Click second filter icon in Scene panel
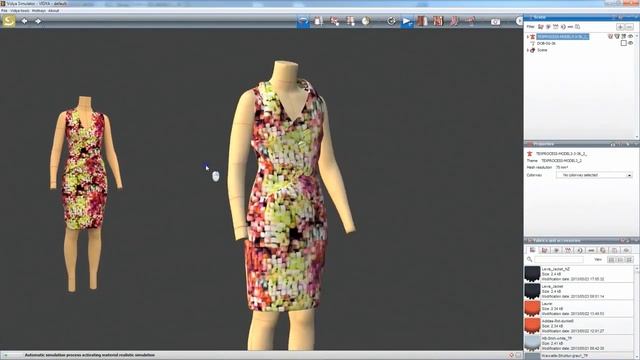 click(x=548, y=27)
